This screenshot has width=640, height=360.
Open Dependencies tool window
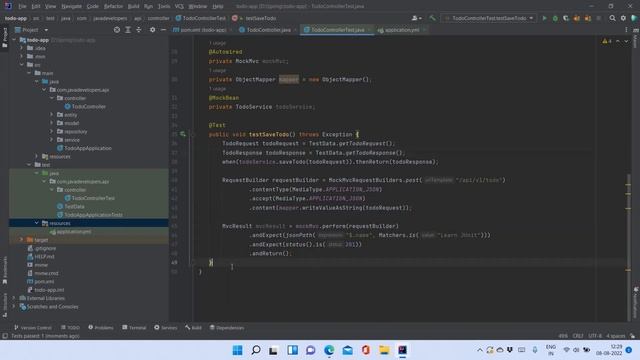(x=227, y=327)
